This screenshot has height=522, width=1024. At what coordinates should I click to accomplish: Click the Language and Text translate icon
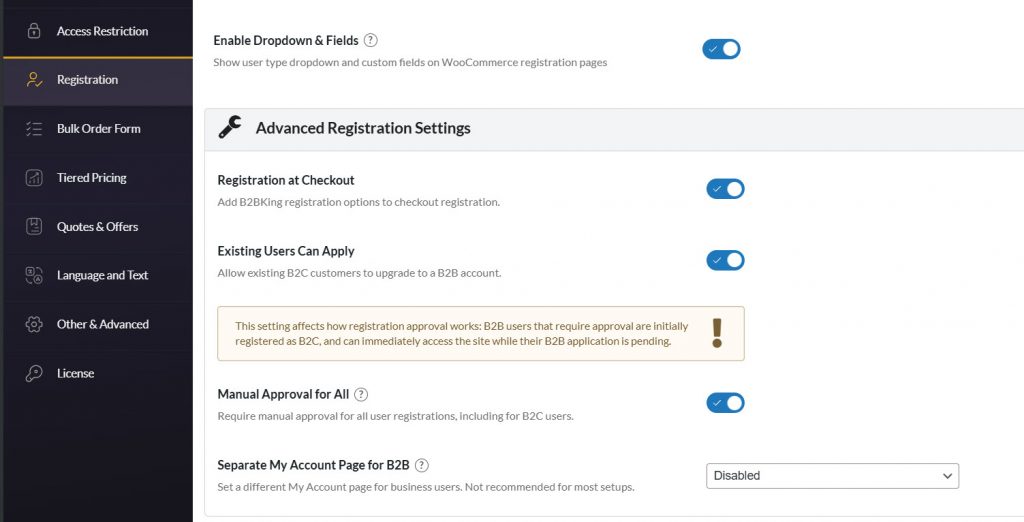(34, 276)
